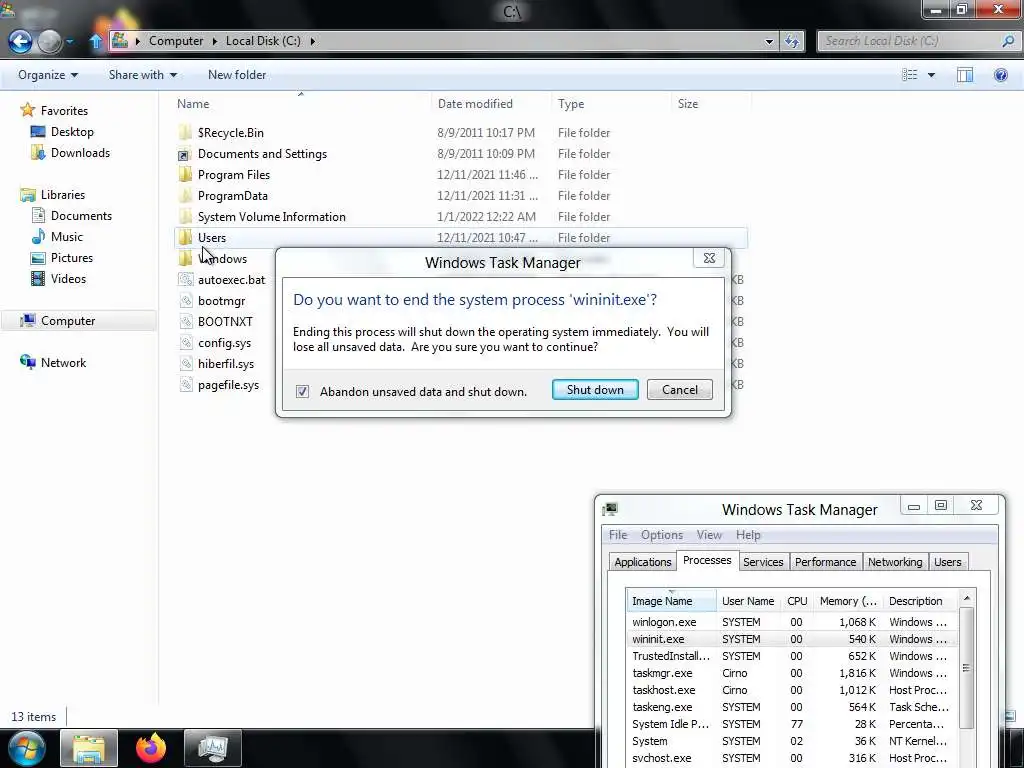Uncheck Abandon unsaved data and shut down

(302, 391)
